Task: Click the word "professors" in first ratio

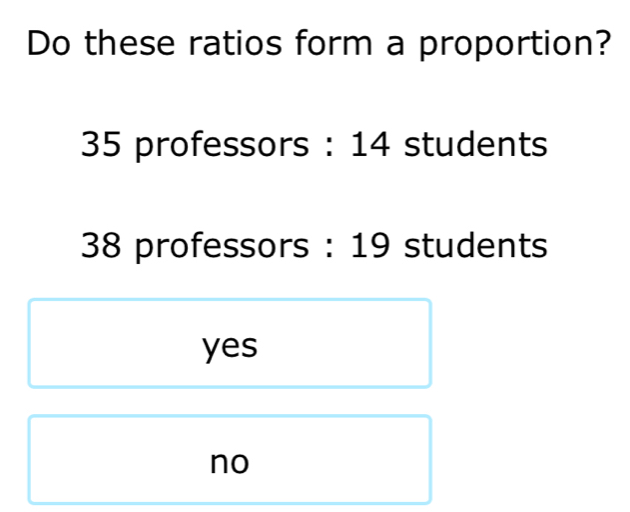Action: pos(222,146)
